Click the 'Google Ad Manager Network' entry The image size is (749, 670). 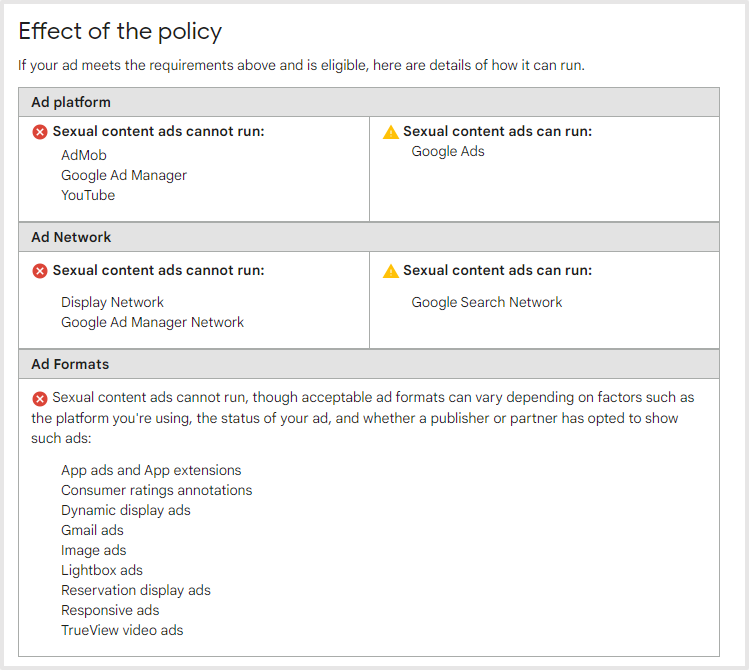(152, 322)
